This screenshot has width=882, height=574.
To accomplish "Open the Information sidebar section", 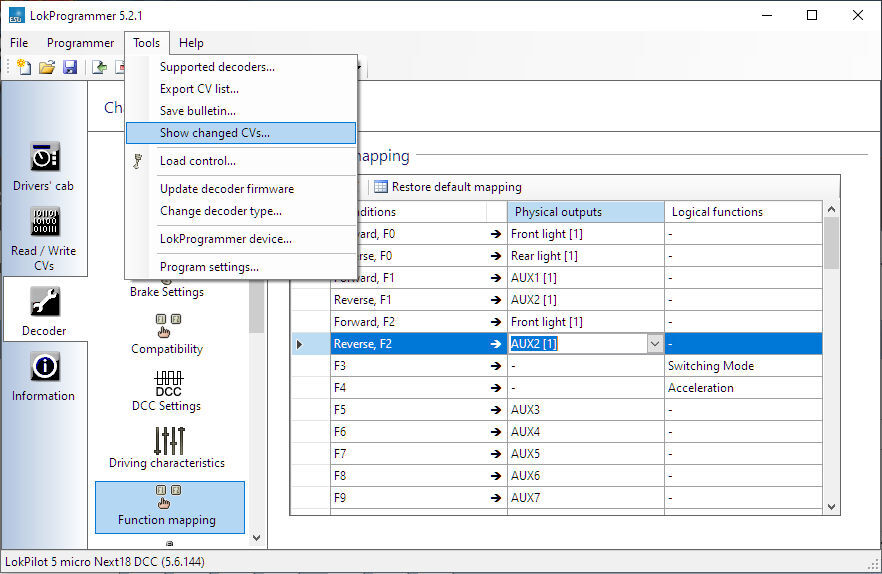I will (x=44, y=377).
